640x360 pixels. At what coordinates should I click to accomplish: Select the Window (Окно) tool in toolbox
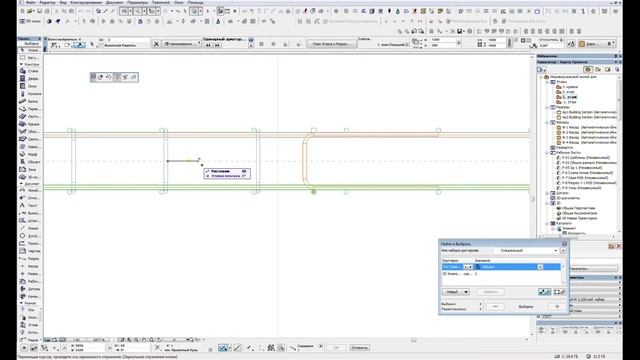tap(29, 86)
